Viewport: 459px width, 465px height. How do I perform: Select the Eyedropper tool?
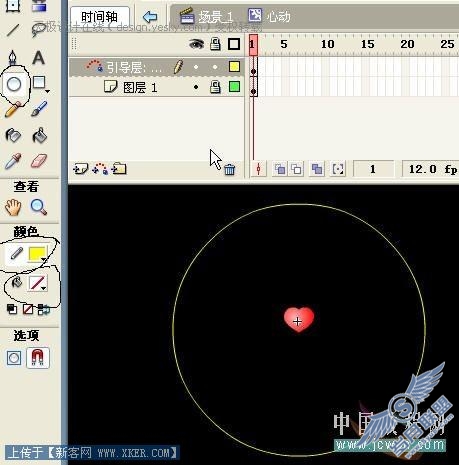tap(13, 161)
